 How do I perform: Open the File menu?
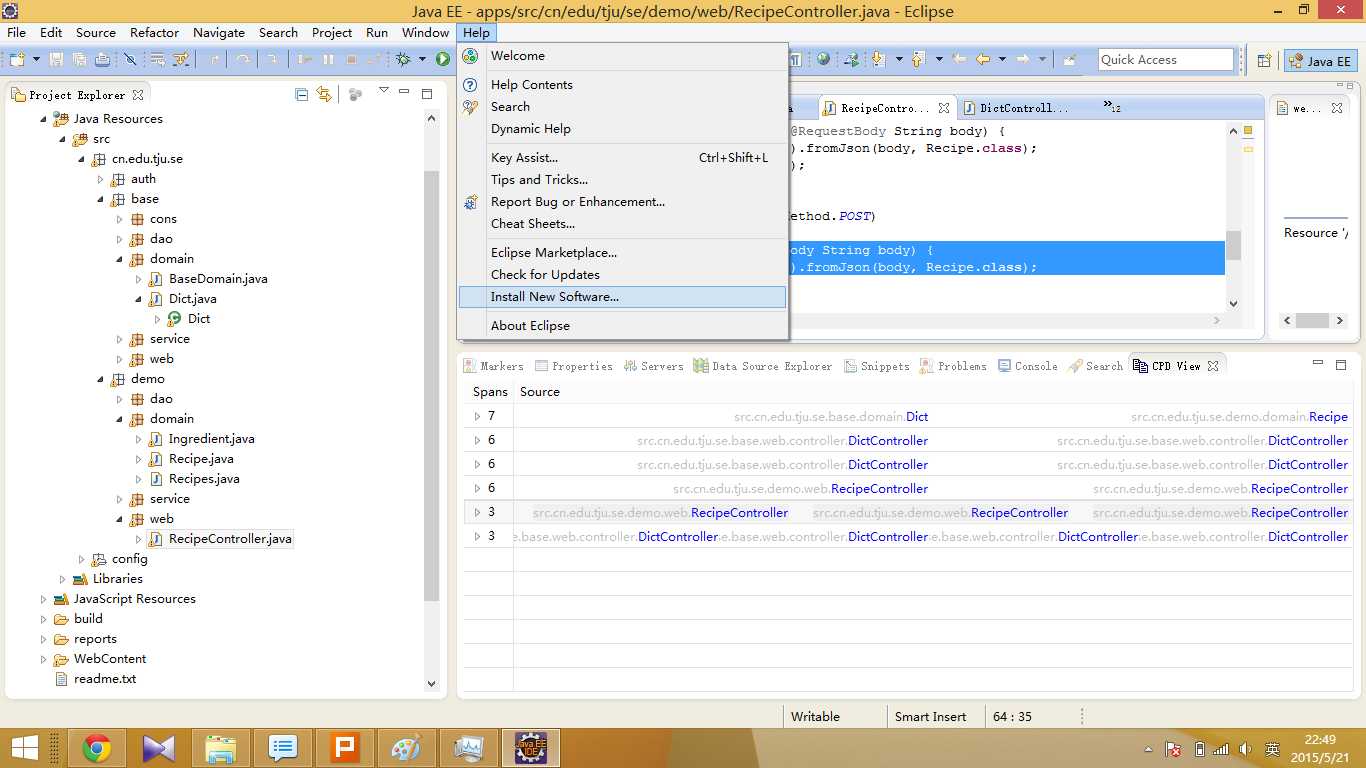click(x=17, y=32)
